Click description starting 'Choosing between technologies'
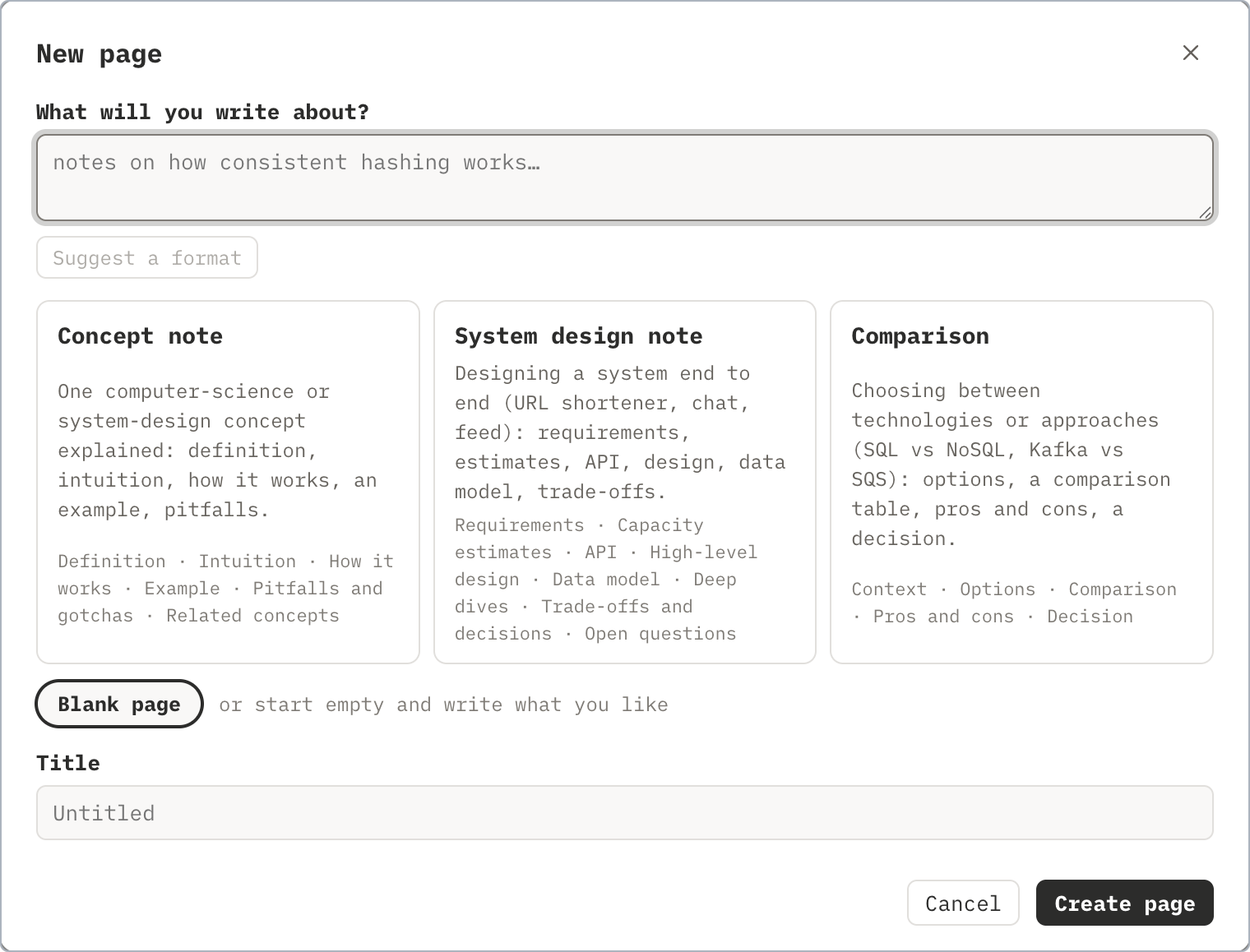The width and height of the screenshot is (1250, 952). click(x=1011, y=464)
